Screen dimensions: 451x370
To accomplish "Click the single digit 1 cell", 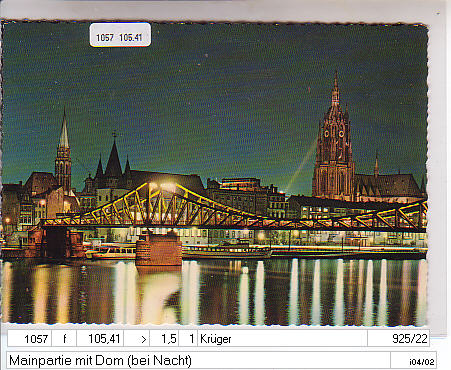I will click(x=188, y=339).
